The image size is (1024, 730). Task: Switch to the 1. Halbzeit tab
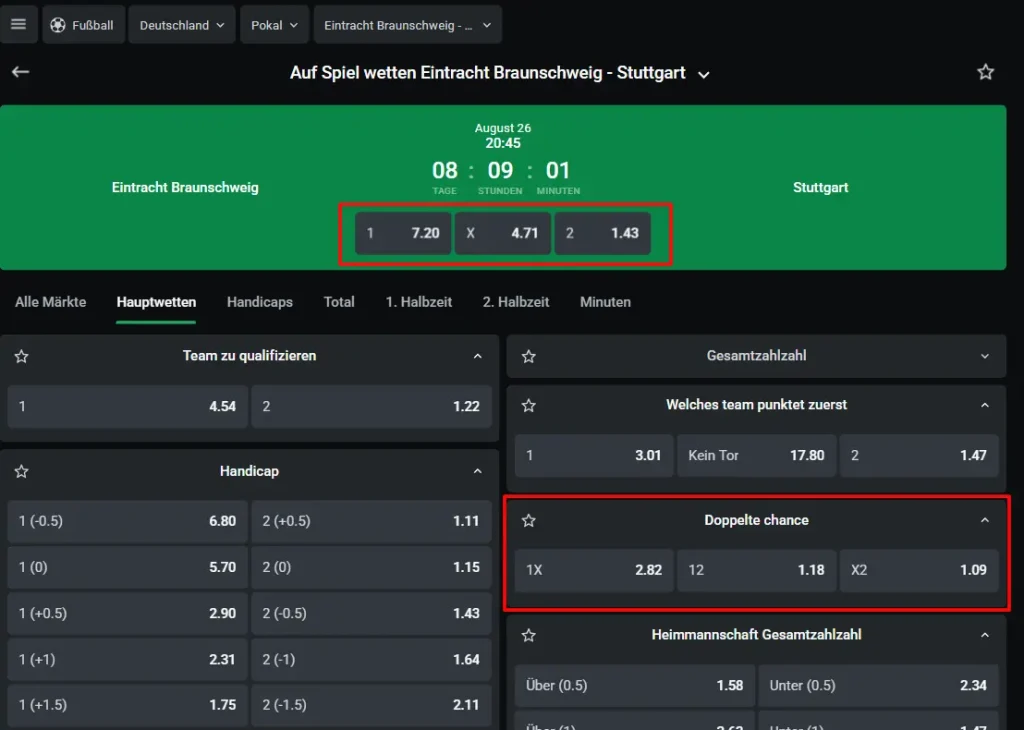(x=419, y=302)
